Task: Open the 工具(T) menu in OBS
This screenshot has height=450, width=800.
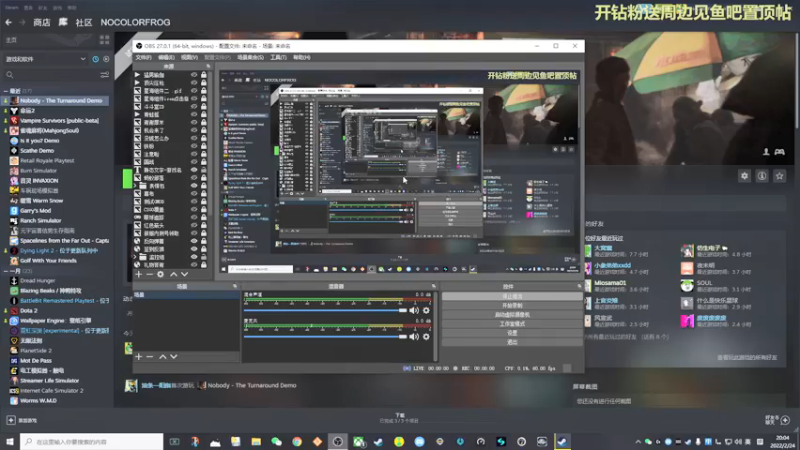Action: (278, 58)
